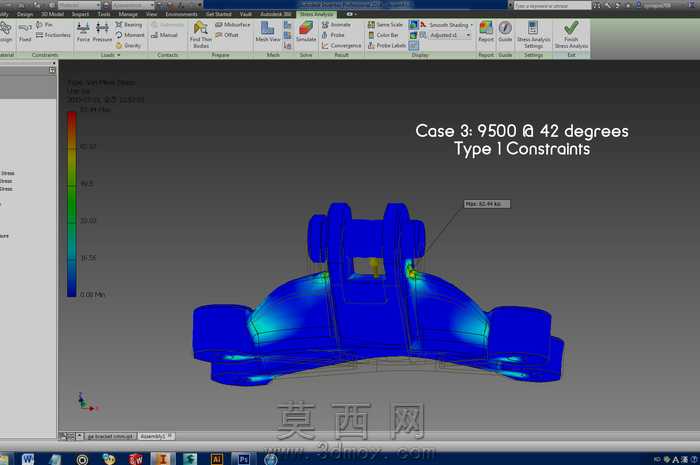Apply a Fixed constraint
Viewport: 700px width, 465px height.
[25, 32]
